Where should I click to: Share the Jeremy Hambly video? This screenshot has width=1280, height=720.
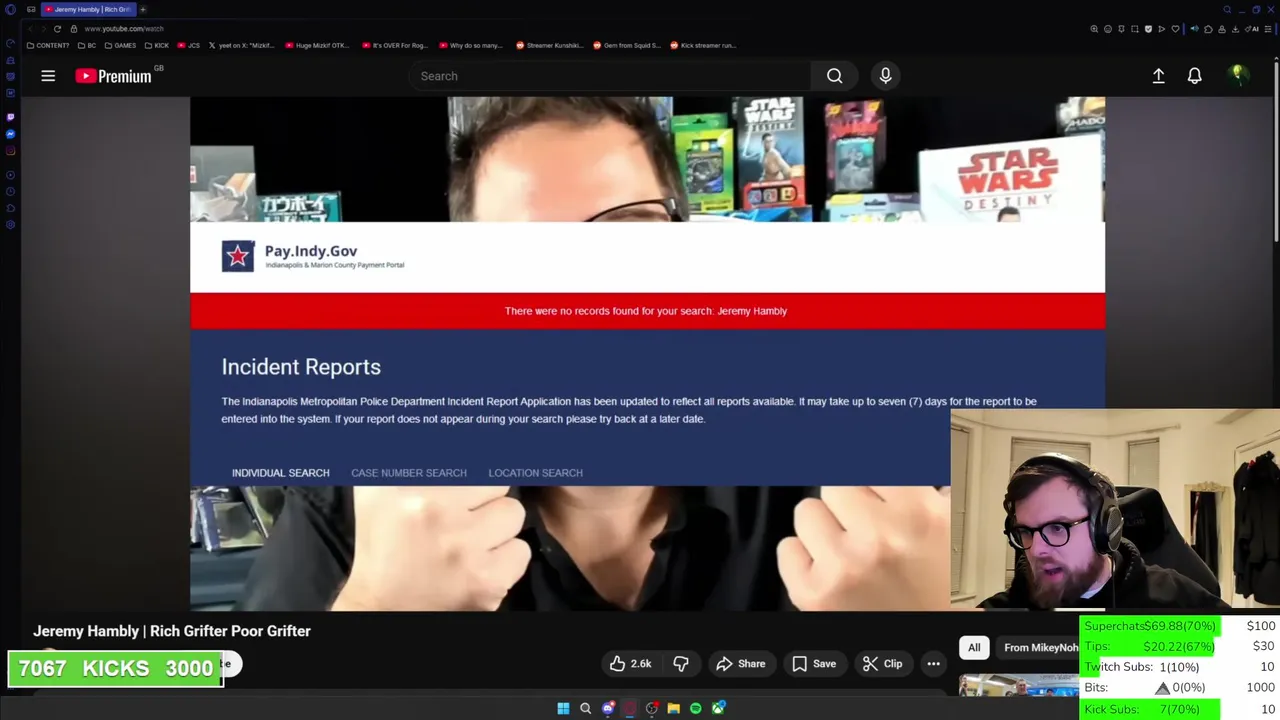pyautogui.click(x=743, y=664)
